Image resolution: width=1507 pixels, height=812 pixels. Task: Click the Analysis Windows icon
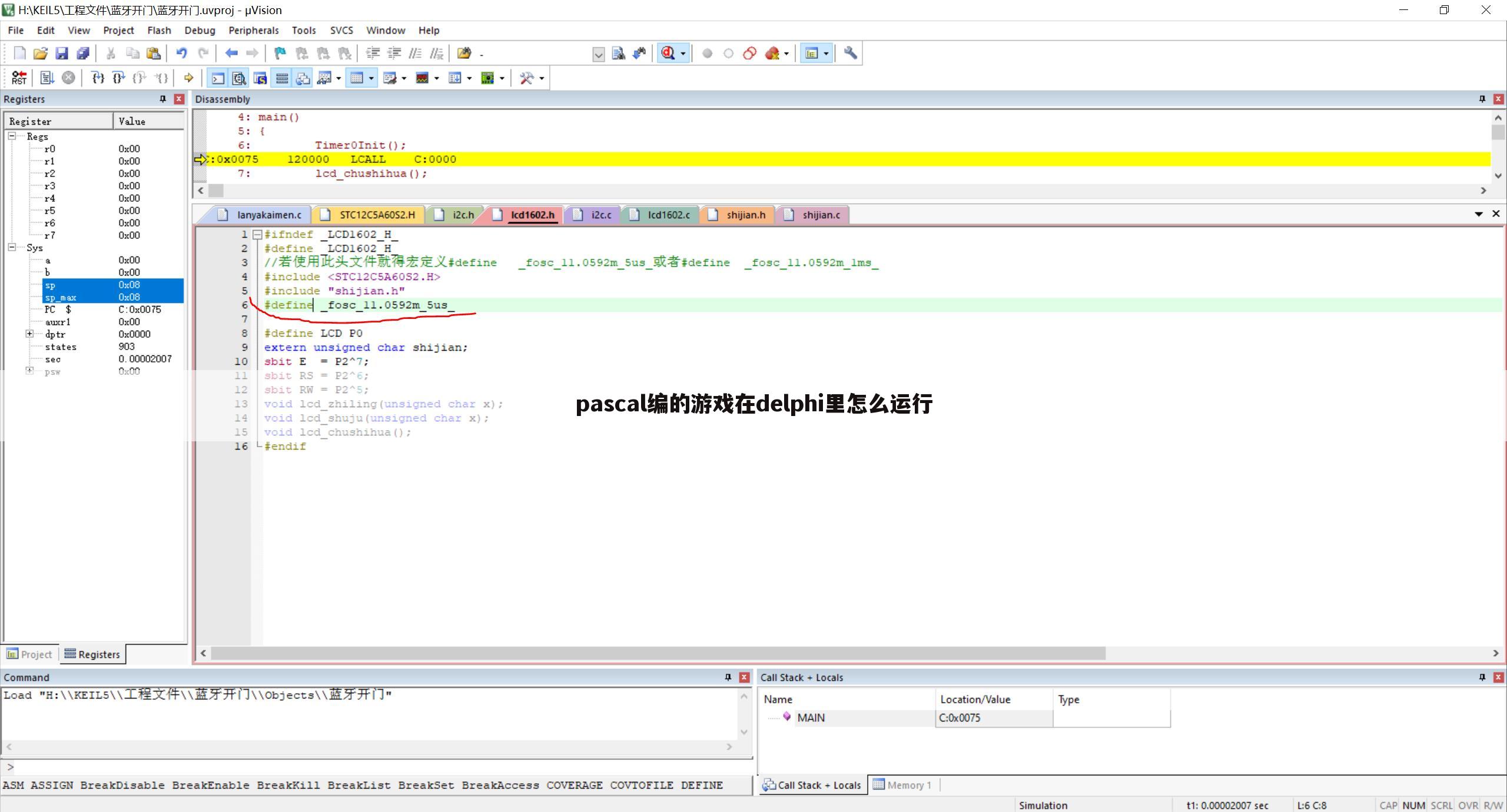[422, 78]
